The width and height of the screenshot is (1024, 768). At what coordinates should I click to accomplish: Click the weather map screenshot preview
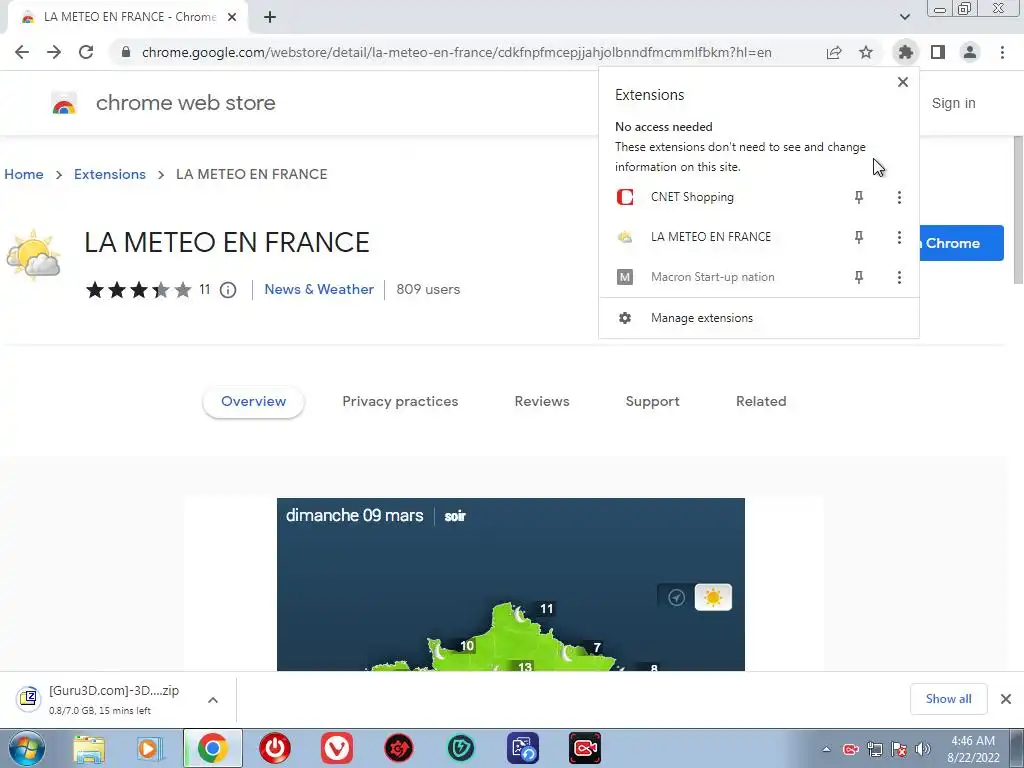511,584
